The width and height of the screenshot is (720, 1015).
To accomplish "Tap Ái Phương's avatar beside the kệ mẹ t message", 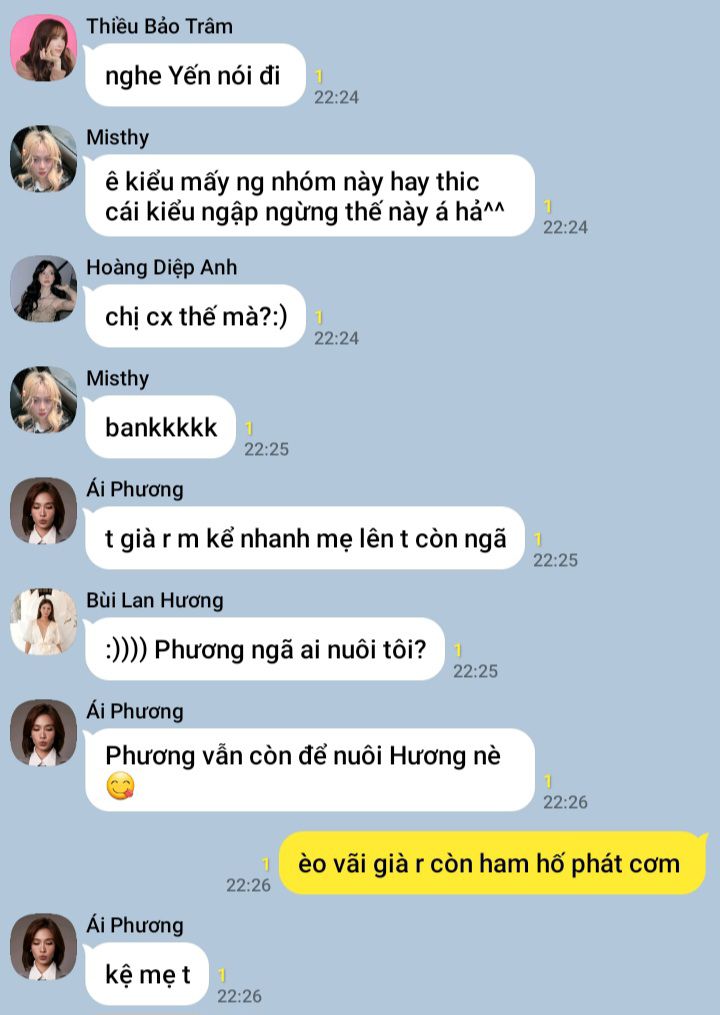I will point(43,947).
